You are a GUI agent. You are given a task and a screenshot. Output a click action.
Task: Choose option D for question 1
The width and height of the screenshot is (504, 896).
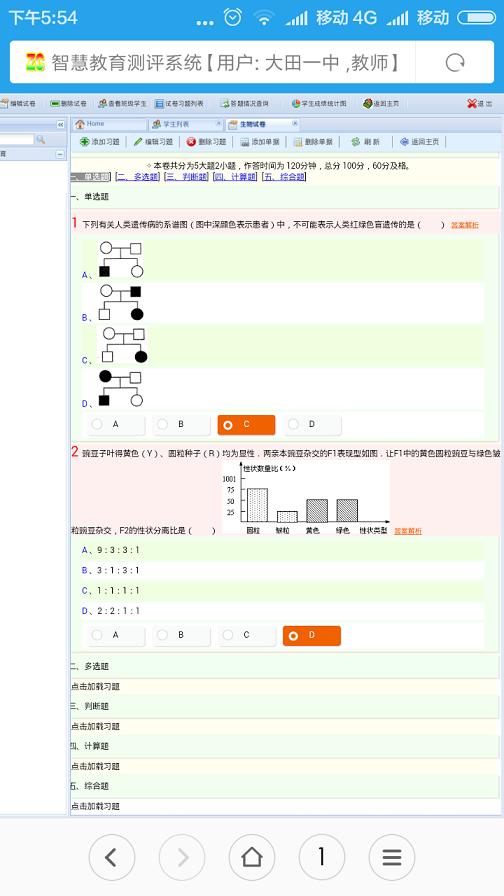(312, 425)
